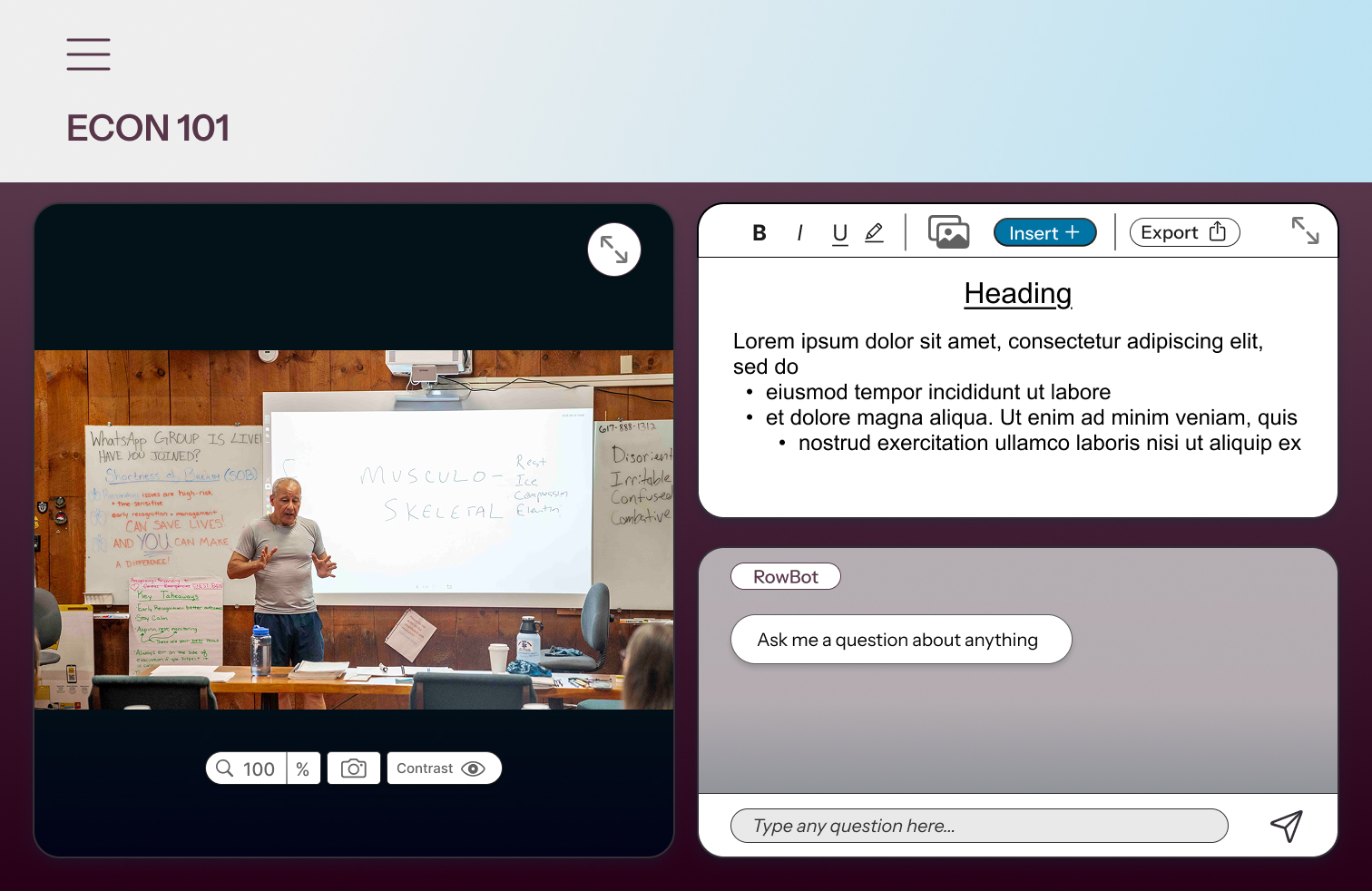Click the percent zoom unit button
The width and height of the screenshot is (1372, 891).
tap(303, 769)
